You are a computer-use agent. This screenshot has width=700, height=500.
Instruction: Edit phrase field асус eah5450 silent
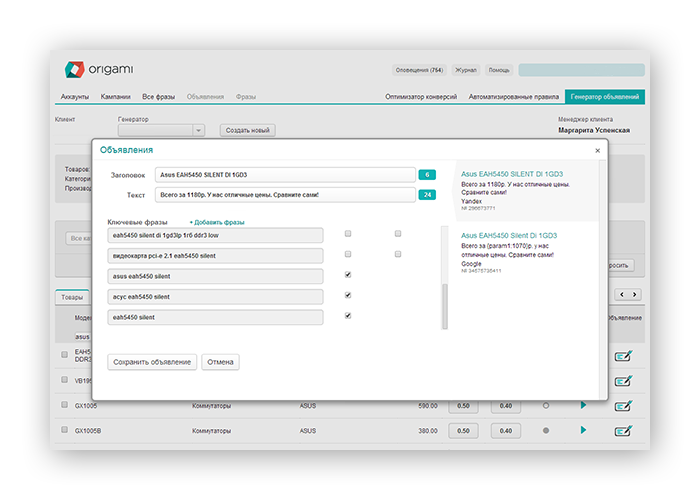[x=215, y=297]
